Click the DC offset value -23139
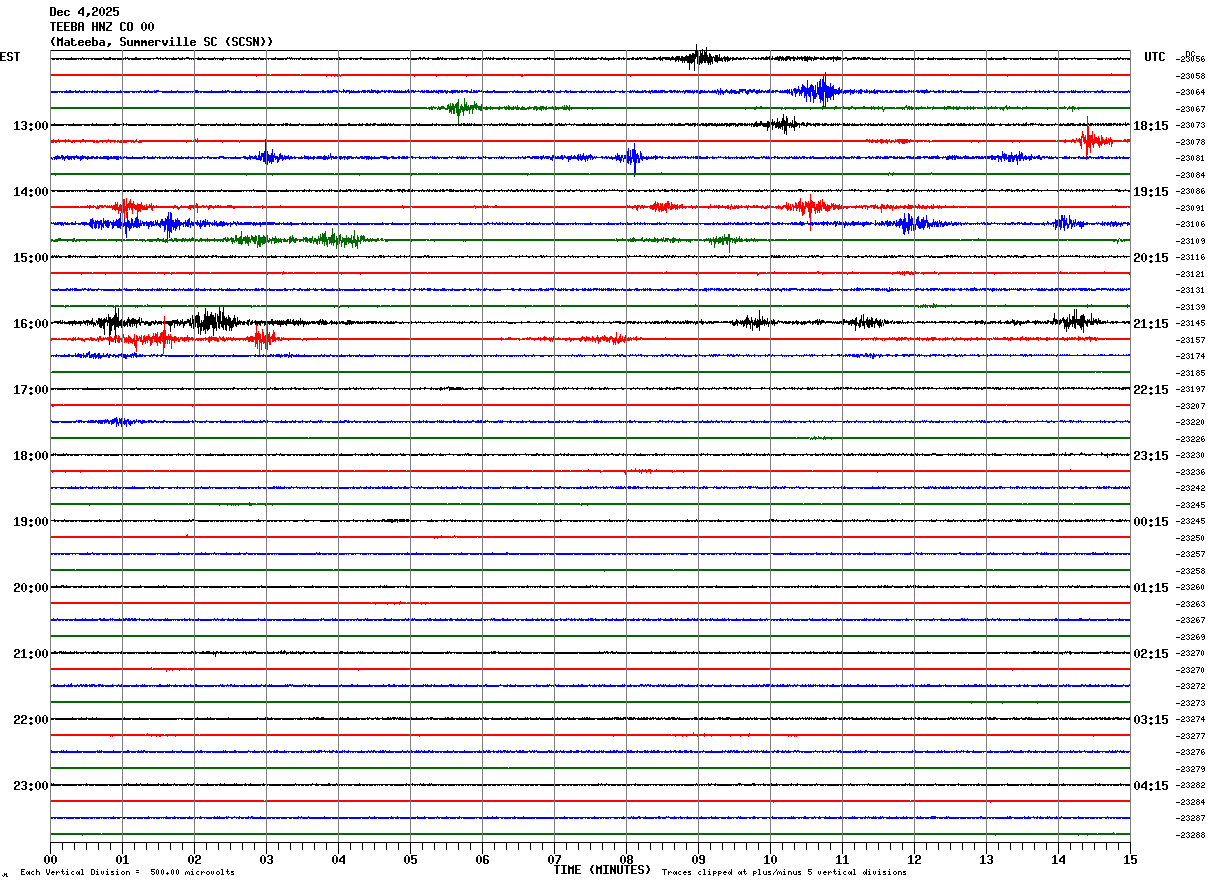Viewport: 1210px width, 886px height. 1191,307
